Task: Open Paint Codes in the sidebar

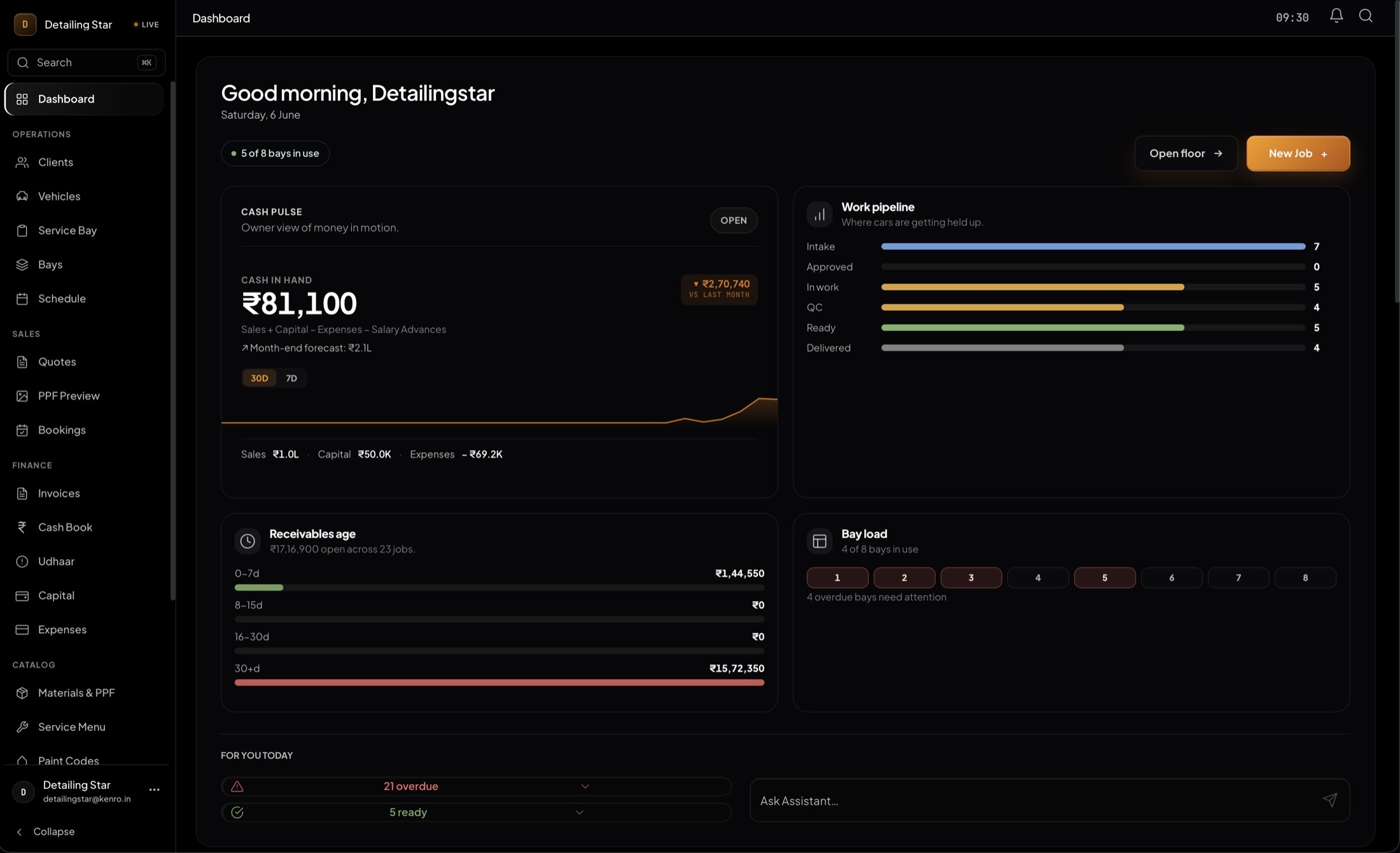Action: tap(85, 759)
